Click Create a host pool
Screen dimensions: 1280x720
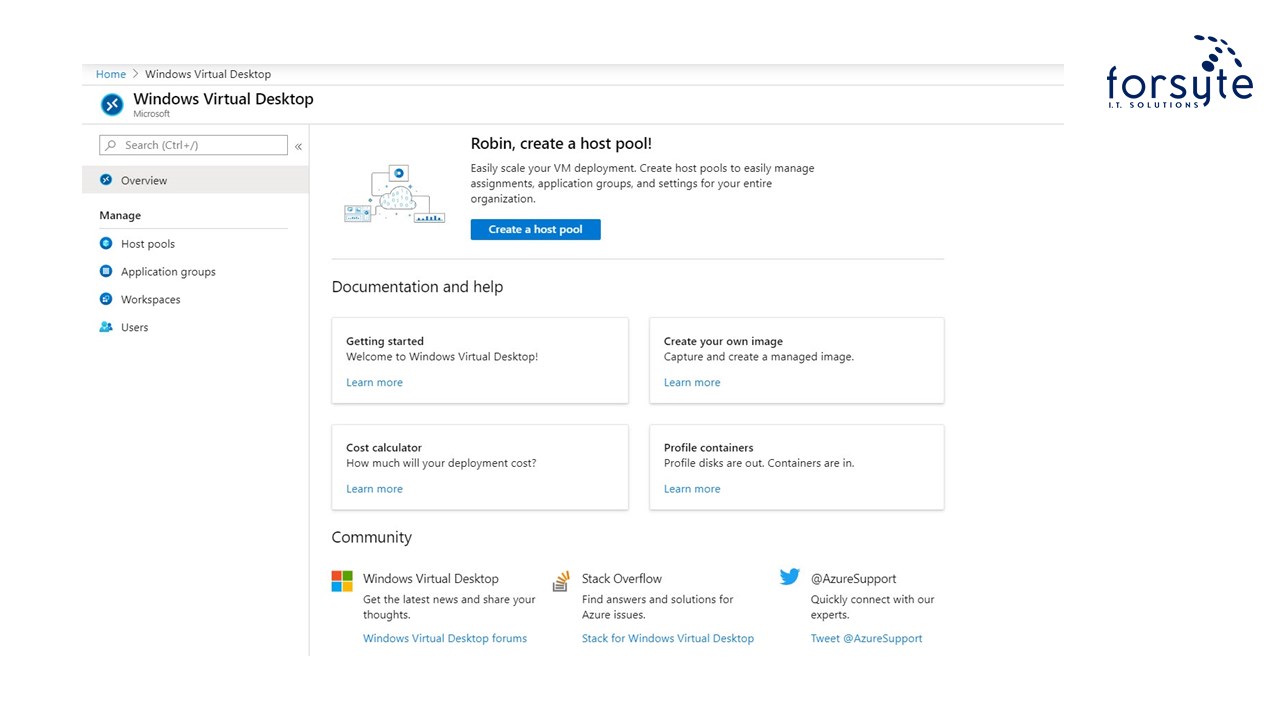535,229
